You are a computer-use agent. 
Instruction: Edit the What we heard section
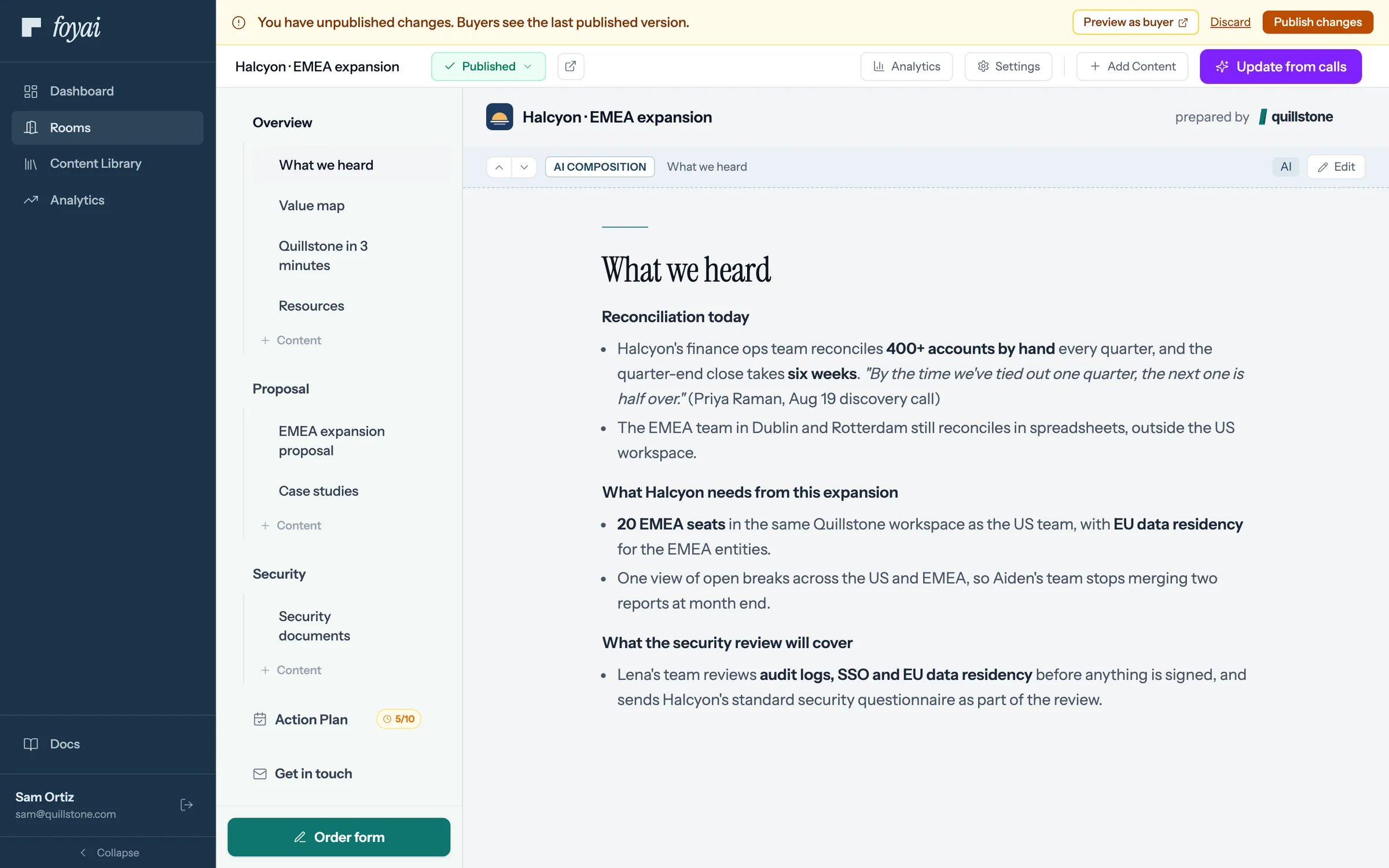pyautogui.click(x=1336, y=167)
